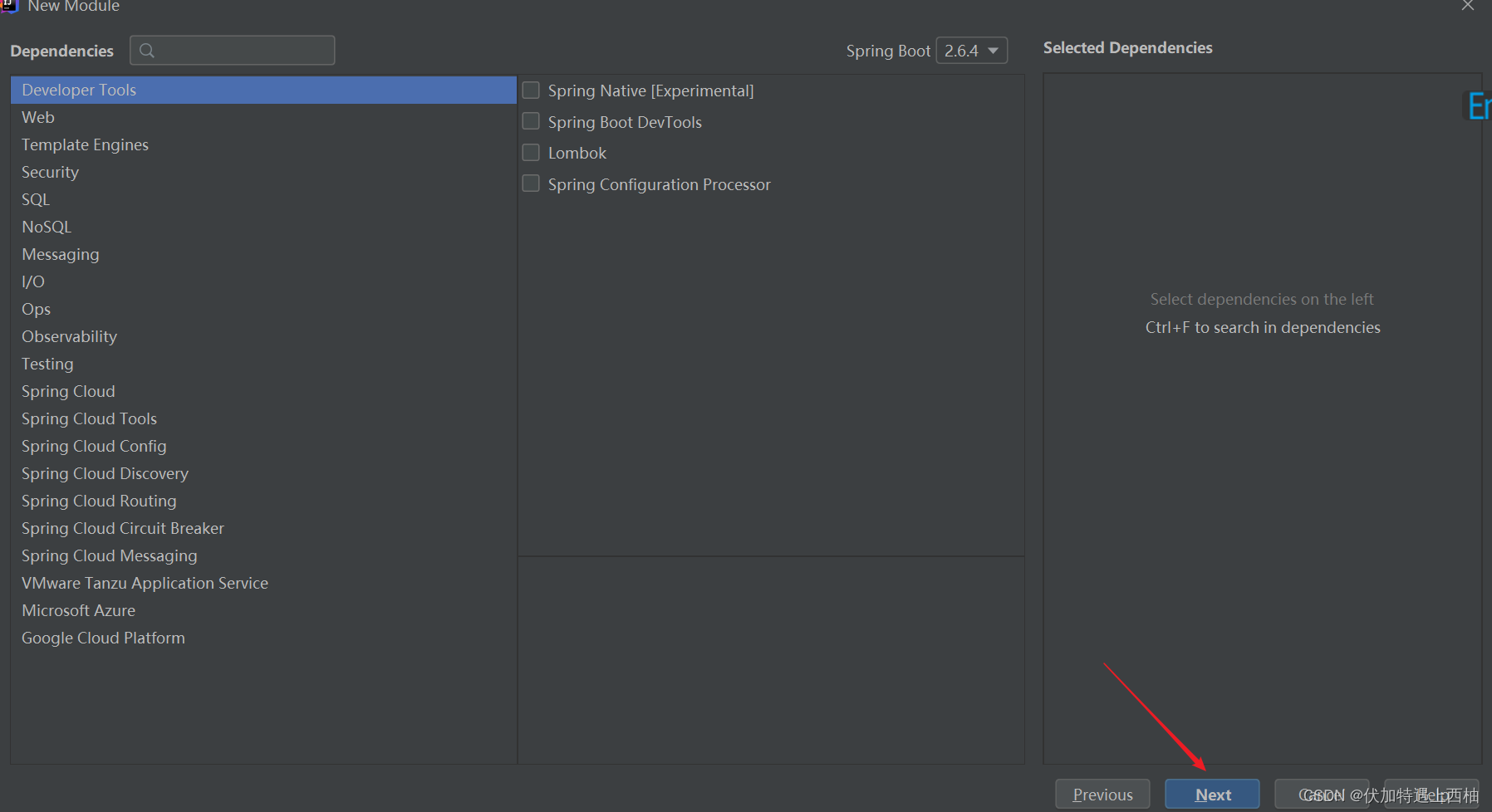Click the Spring Native [Experimental] label
Viewport: 1492px width, 812px height.
coord(650,90)
